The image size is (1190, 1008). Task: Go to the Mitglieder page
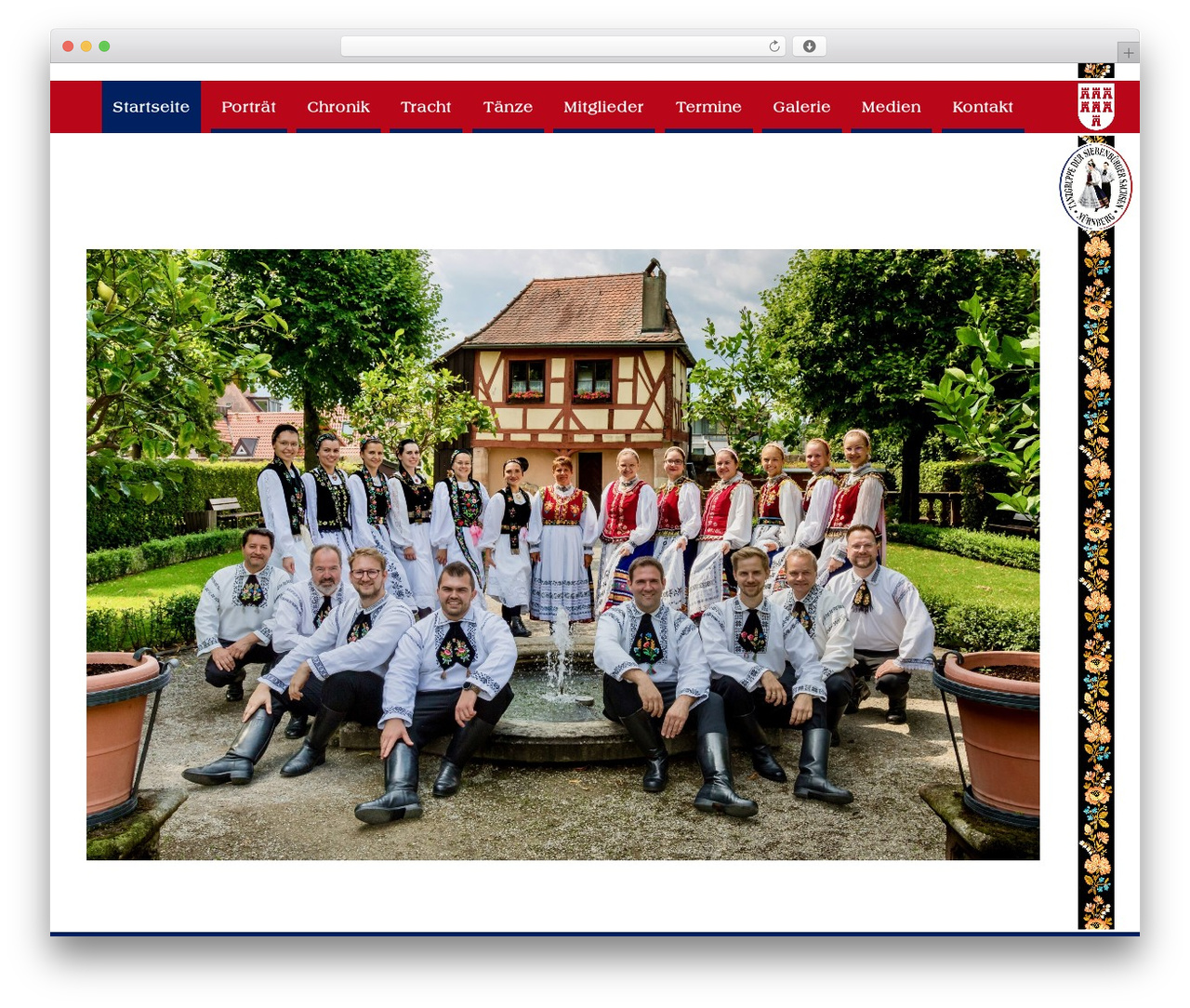click(603, 107)
